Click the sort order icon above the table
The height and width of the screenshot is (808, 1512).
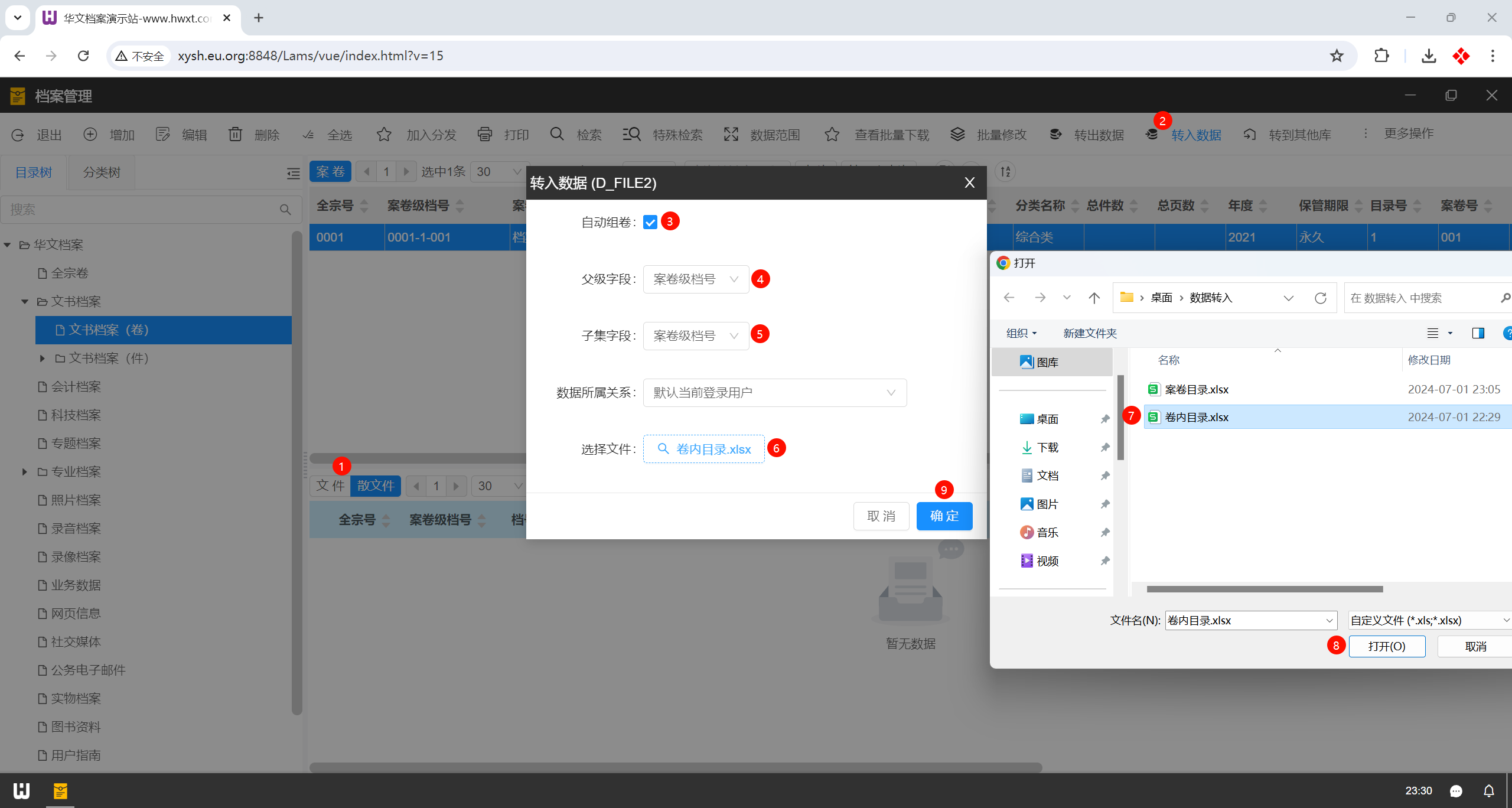coord(1005,172)
